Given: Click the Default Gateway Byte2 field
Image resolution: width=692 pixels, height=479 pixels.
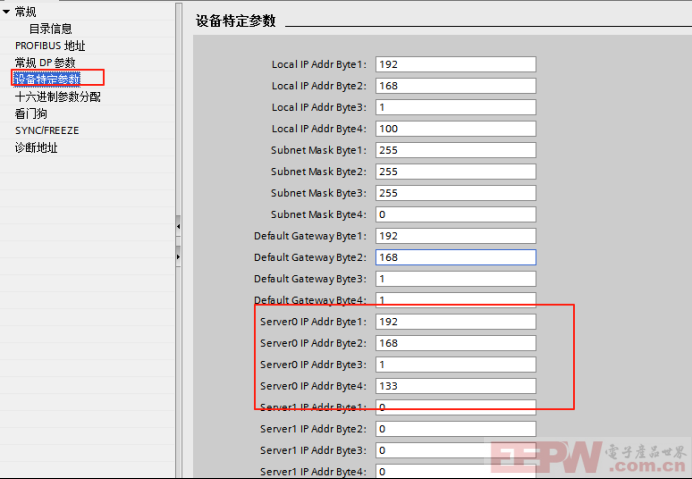Looking at the screenshot, I should [456, 257].
